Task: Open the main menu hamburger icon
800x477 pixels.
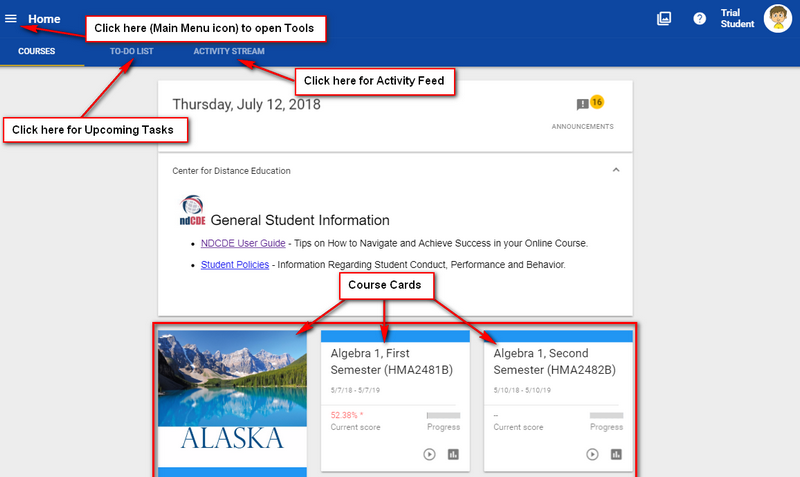Action: 11,19
